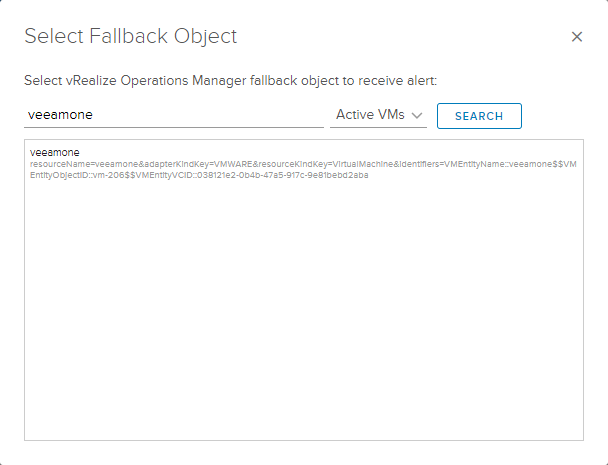Click the fallback object instruction text
608x465 pixels.
coord(230,78)
